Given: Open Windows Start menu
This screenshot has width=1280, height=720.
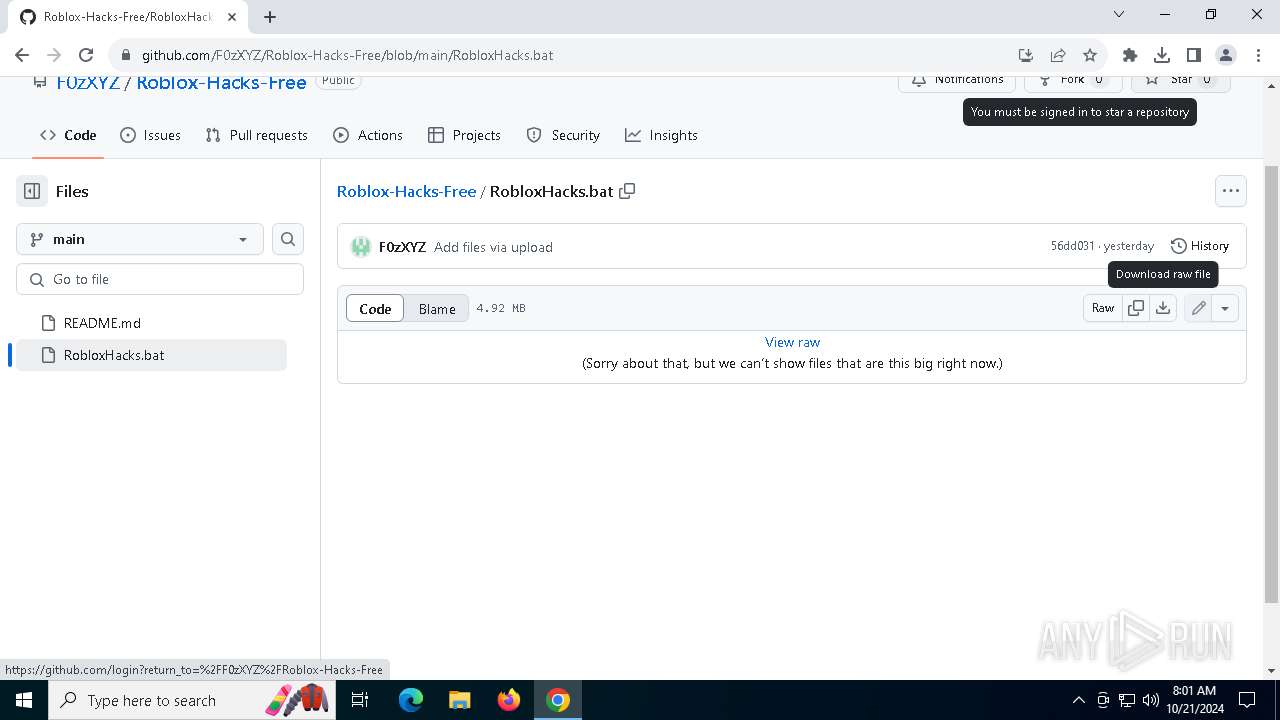Looking at the screenshot, I should click(24, 700).
